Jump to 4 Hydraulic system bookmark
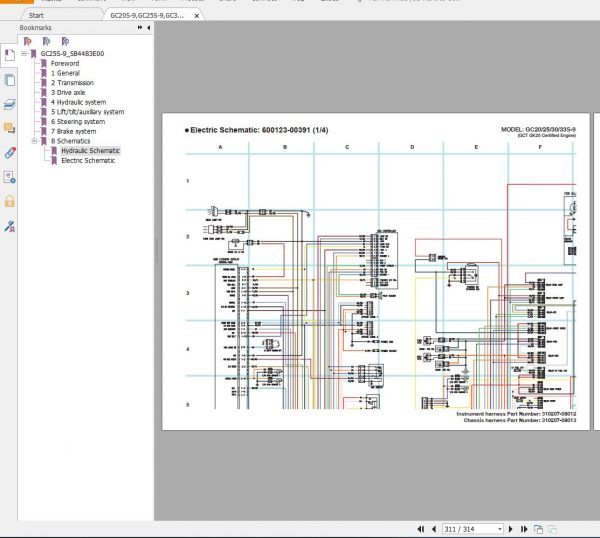The image size is (600, 538). click(x=78, y=102)
